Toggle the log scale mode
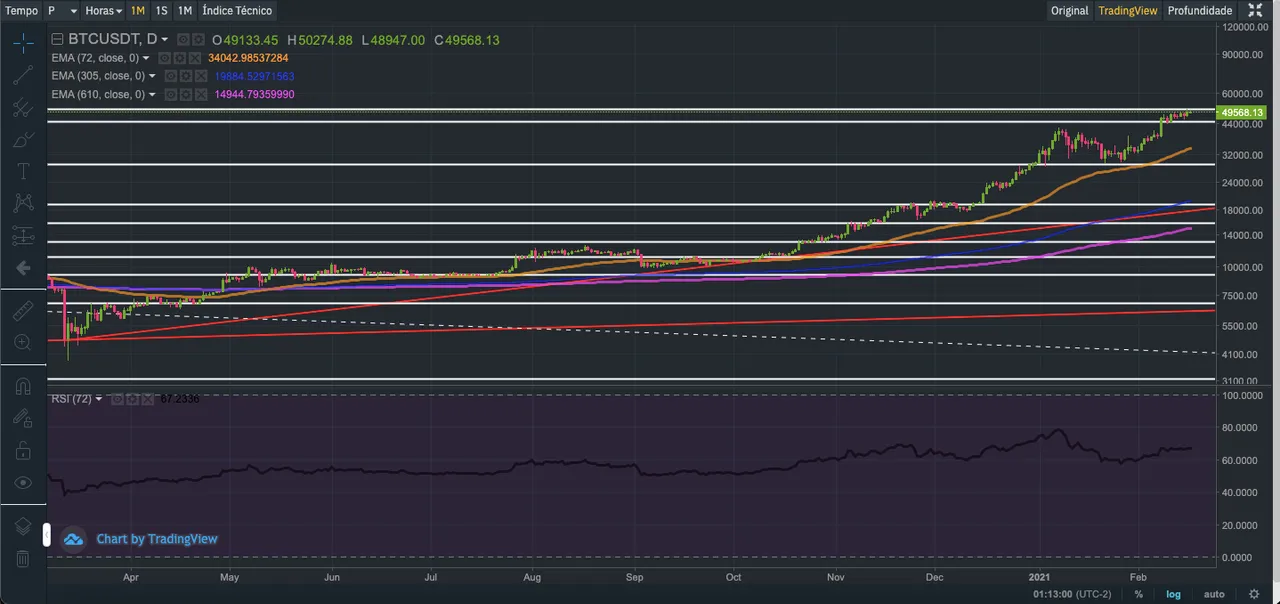The height and width of the screenshot is (604, 1280). tap(1173, 594)
